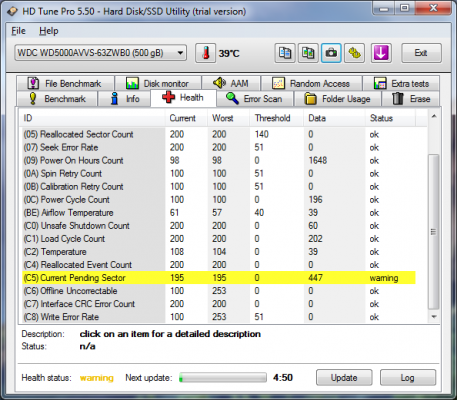Viewport: 457px width, 400px height.
Task: Select the Load Cycle Count row
Action: click(219, 239)
